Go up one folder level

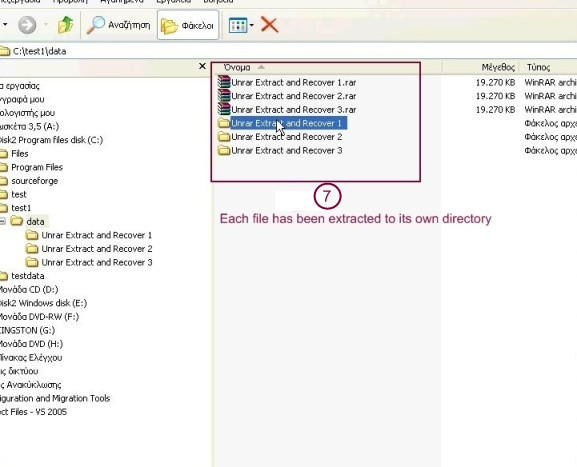pyautogui.click(x=66, y=25)
